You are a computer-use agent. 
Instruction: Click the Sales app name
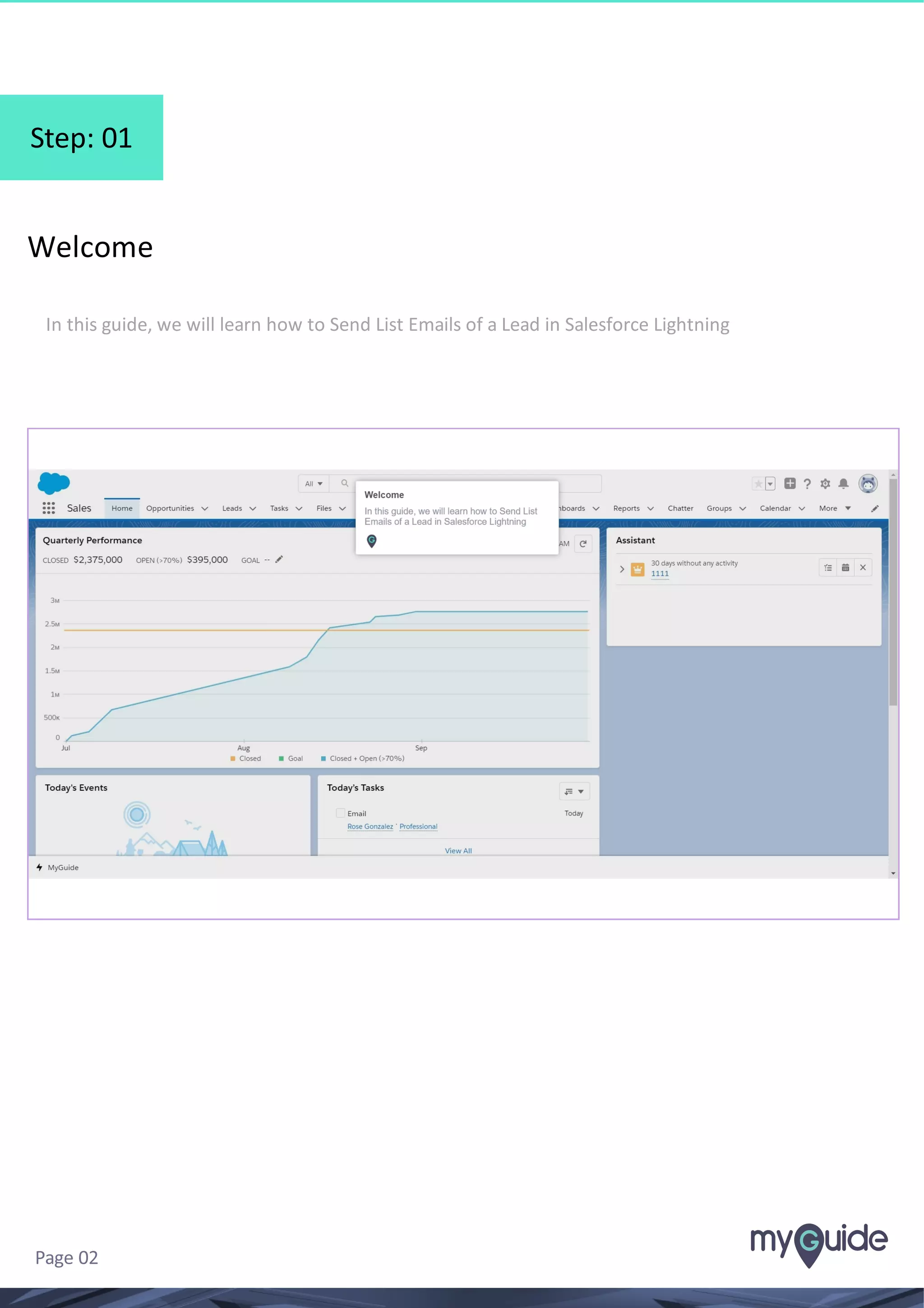pyautogui.click(x=79, y=508)
